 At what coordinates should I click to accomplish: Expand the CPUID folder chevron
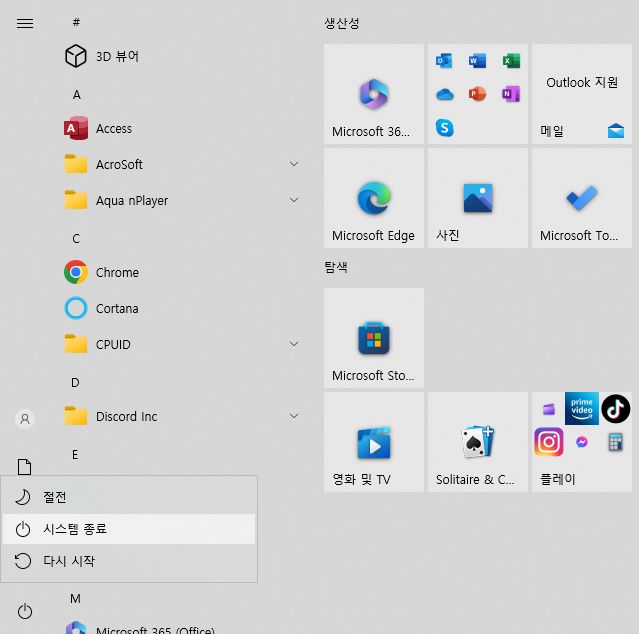click(294, 344)
